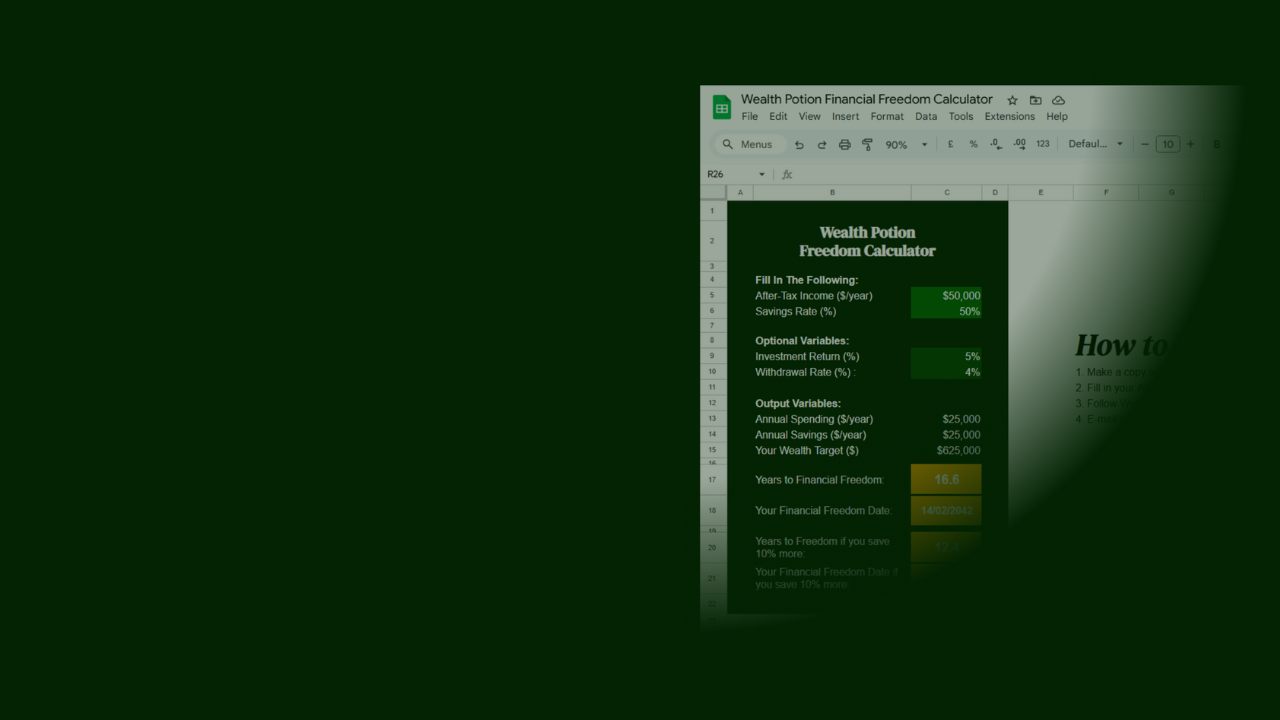1280x720 pixels.
Task: Star the Wealth Potion spreadsheet
Action: click(x=1012, y=100)
